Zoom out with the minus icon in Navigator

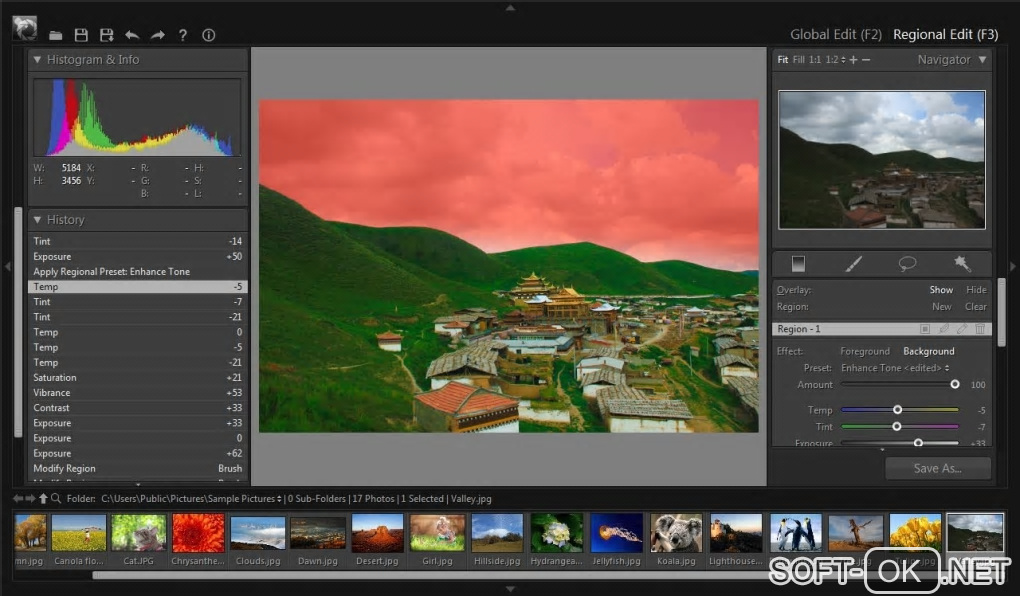866,60
